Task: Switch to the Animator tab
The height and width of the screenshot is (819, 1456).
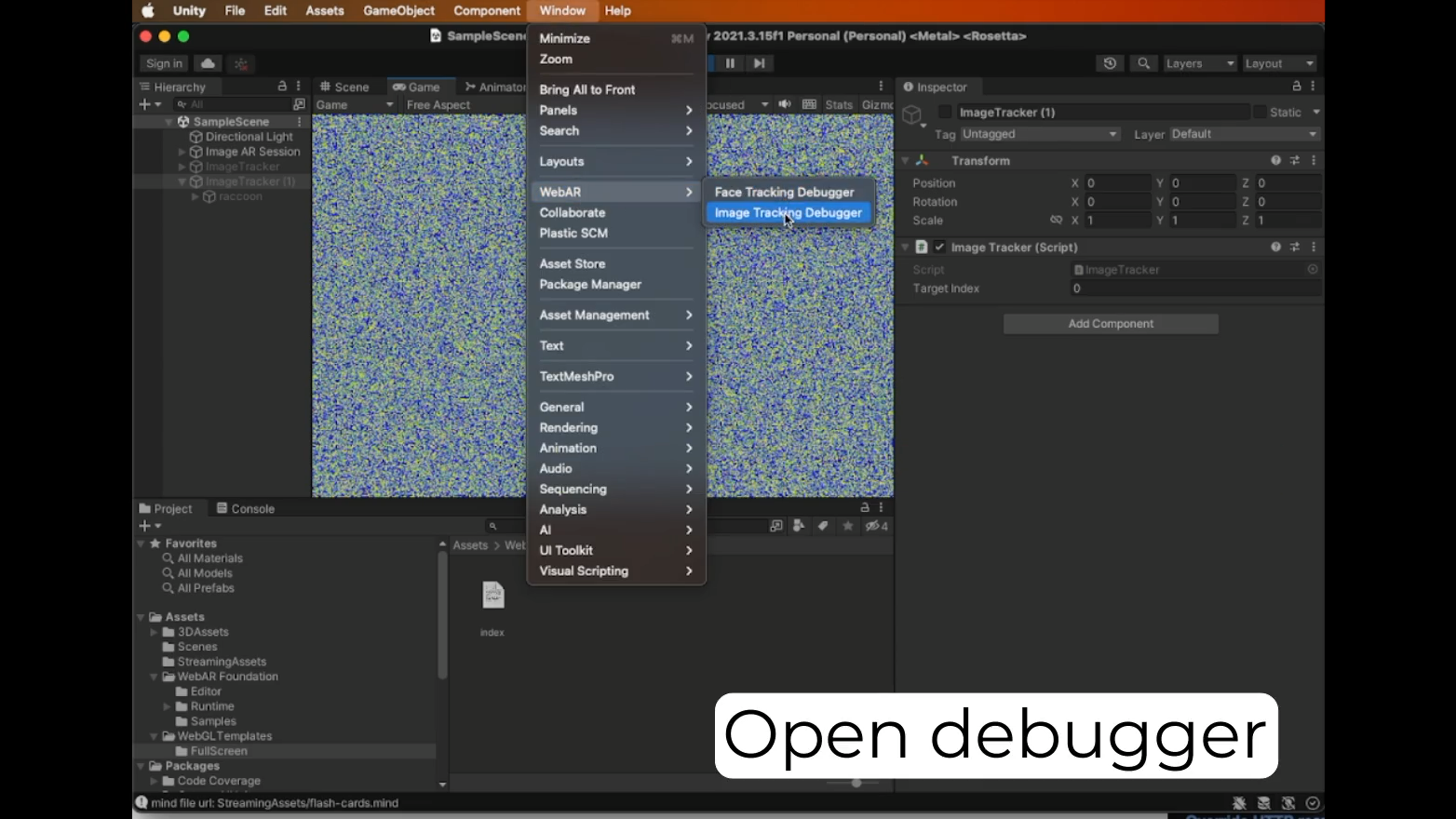Action: pos(495,87)
